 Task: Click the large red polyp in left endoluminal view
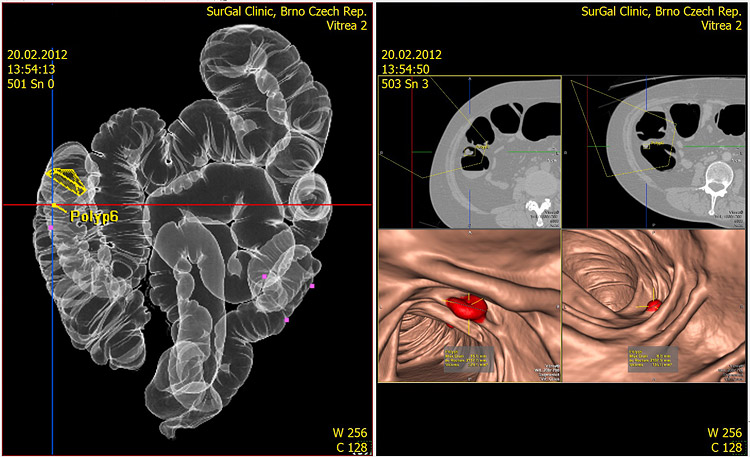point(465,307)
